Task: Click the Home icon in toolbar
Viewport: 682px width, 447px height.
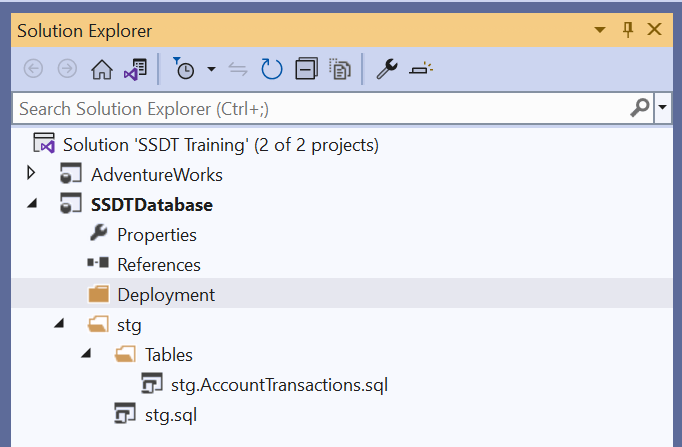Action: pyautogui.click(x=101, y=69)
